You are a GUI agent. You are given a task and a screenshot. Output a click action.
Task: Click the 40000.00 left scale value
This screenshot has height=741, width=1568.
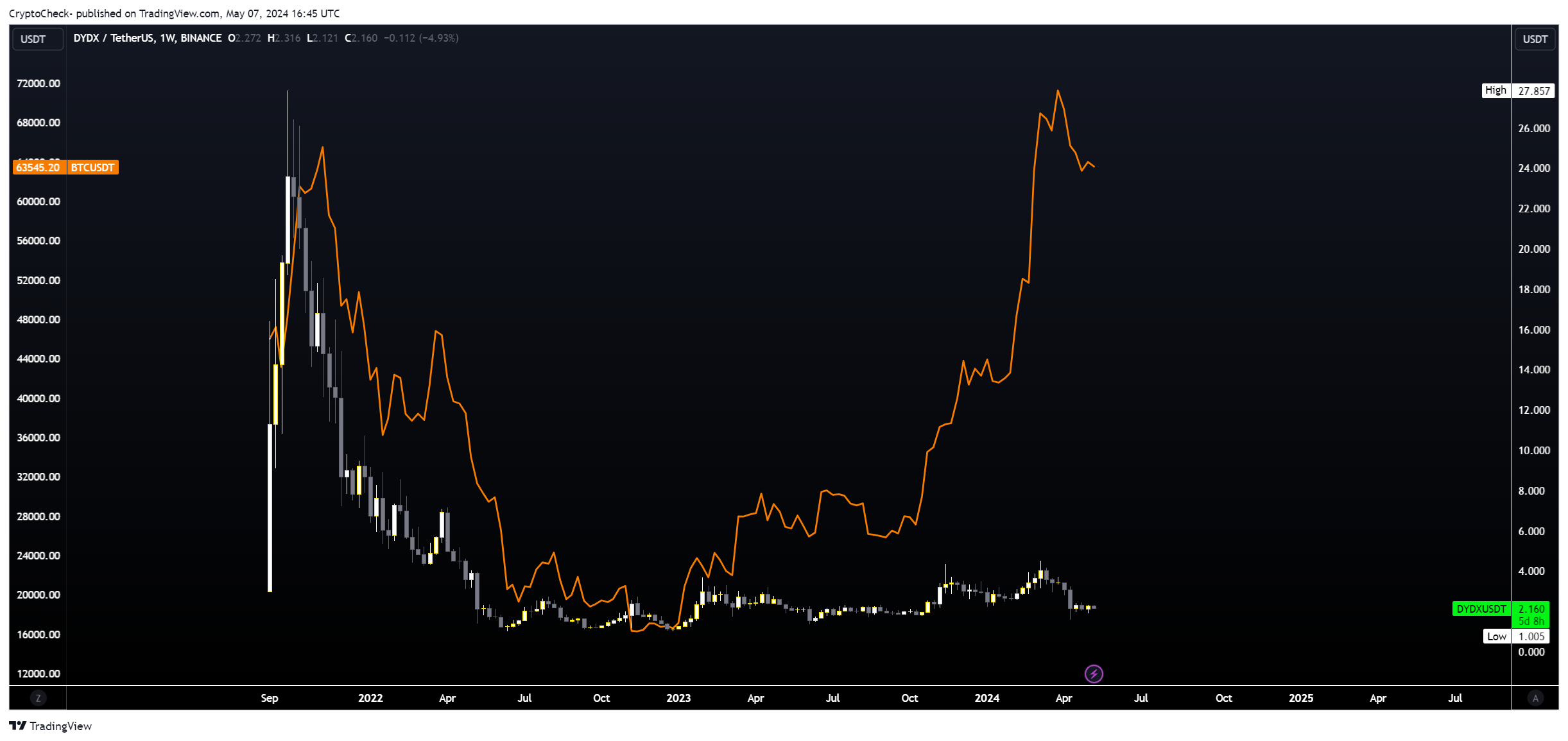click(39, 398)
